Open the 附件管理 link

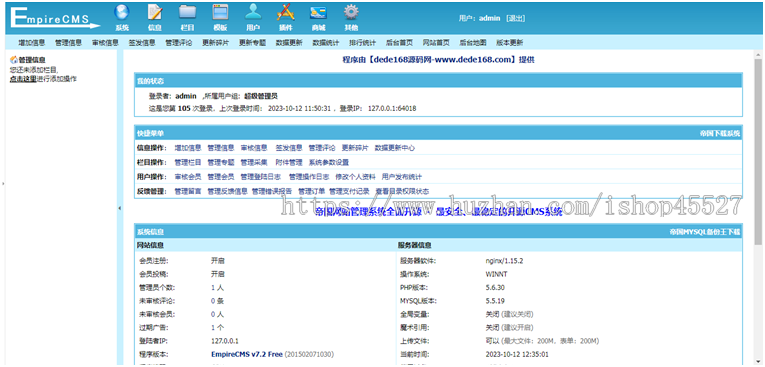point(289,162)
